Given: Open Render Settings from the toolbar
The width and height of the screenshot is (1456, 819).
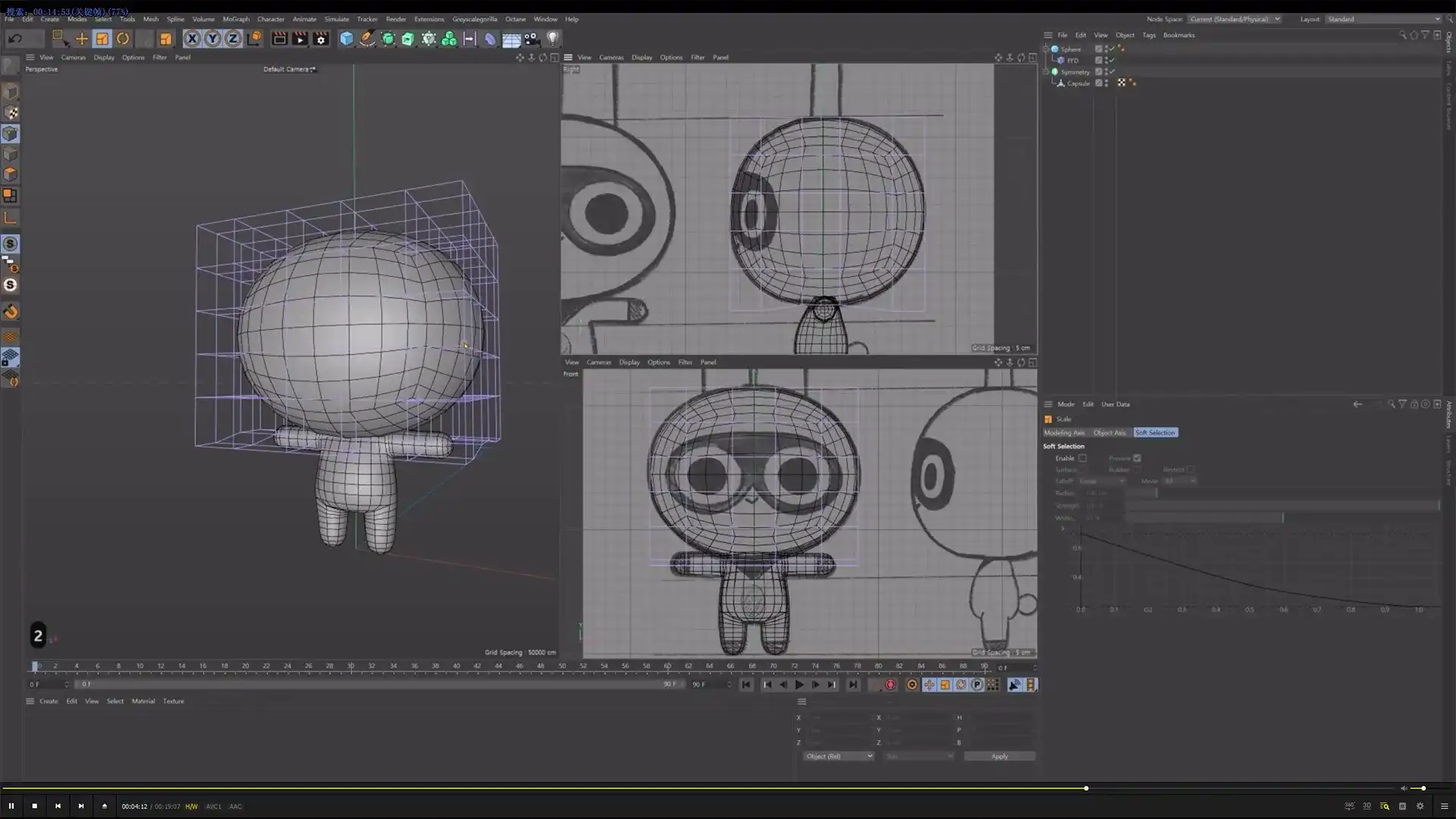Looking at the screenshot, I should pos(321,39).
